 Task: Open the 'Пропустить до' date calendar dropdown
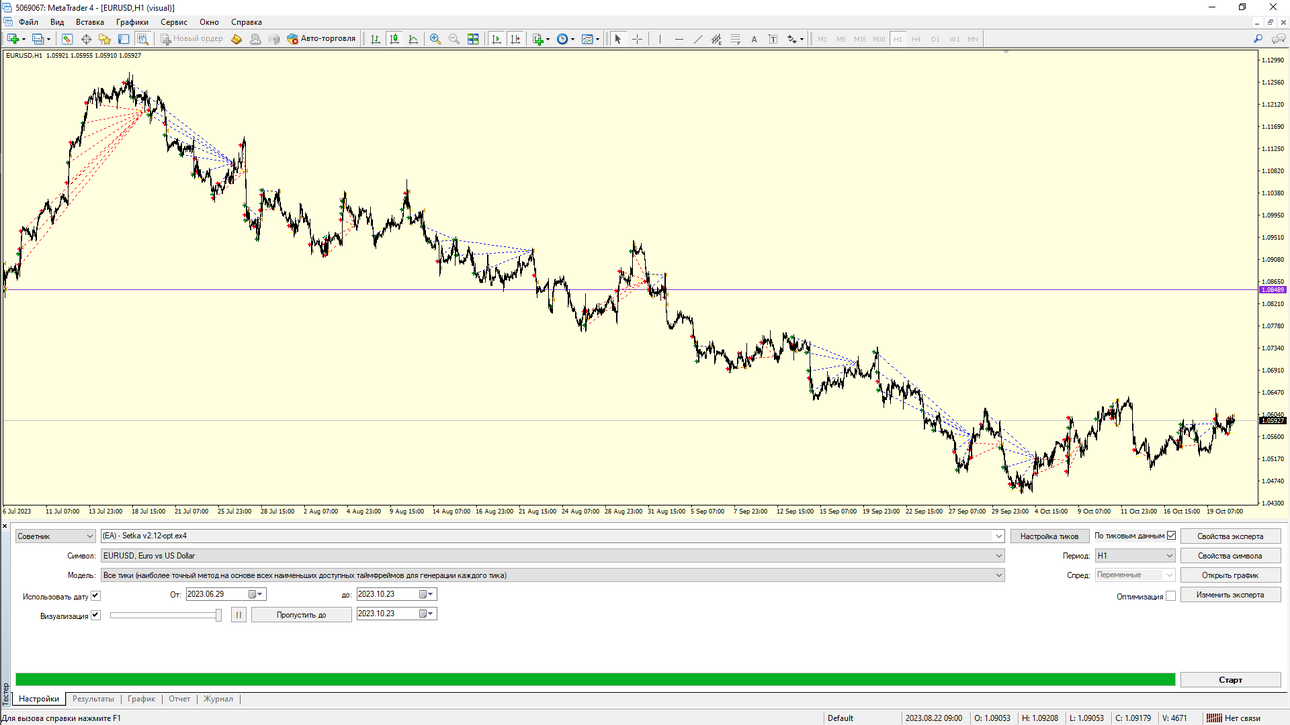pyautogui.click(x=428, y=614)
